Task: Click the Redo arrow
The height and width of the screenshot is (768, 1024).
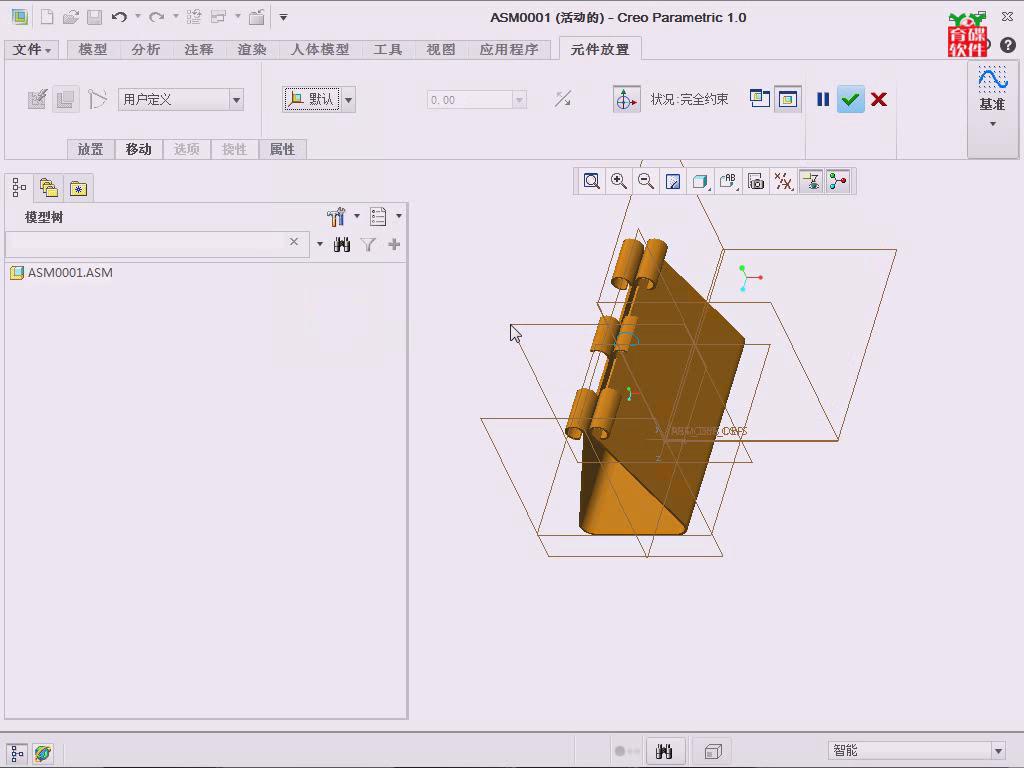Action: [x=157, y=17]
